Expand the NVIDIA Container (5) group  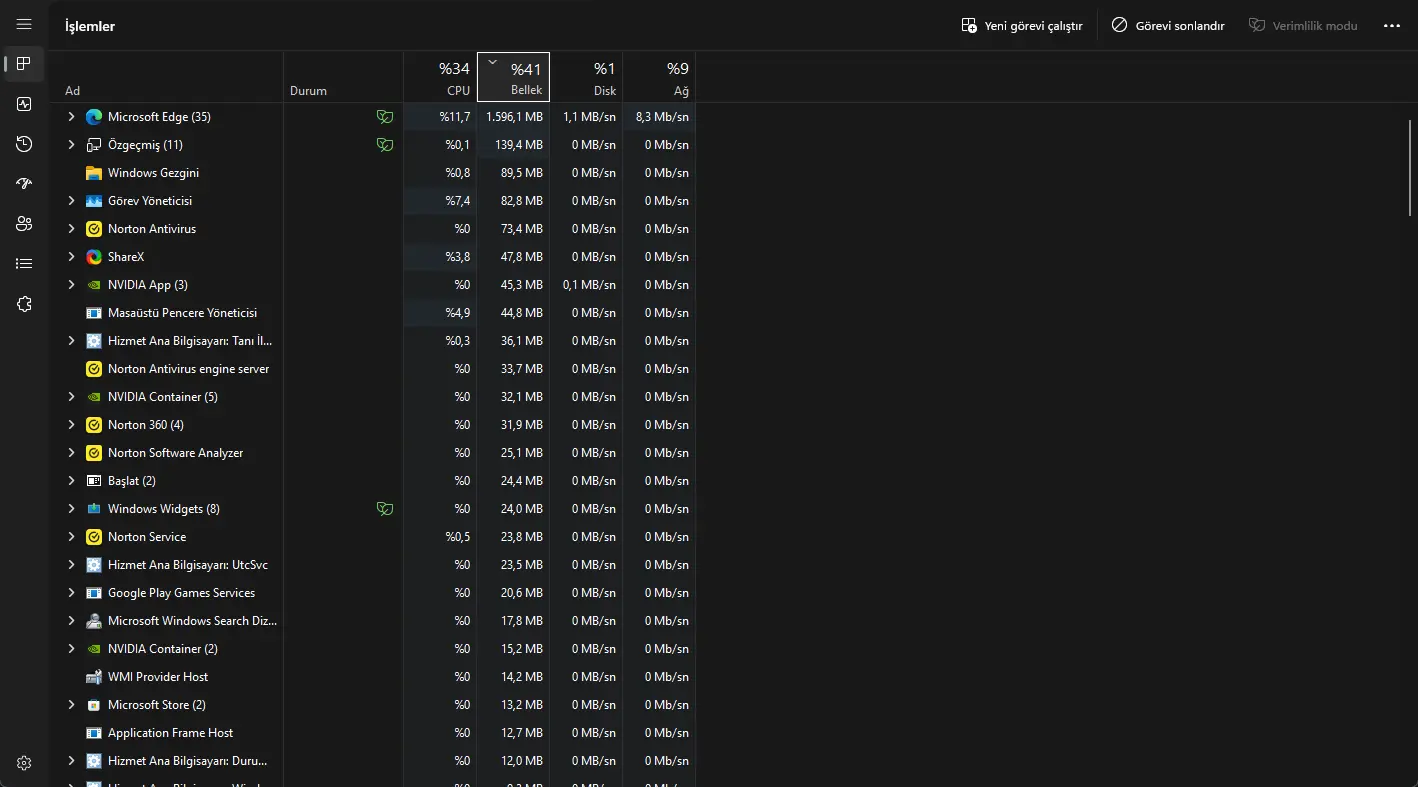coord(71,397)
